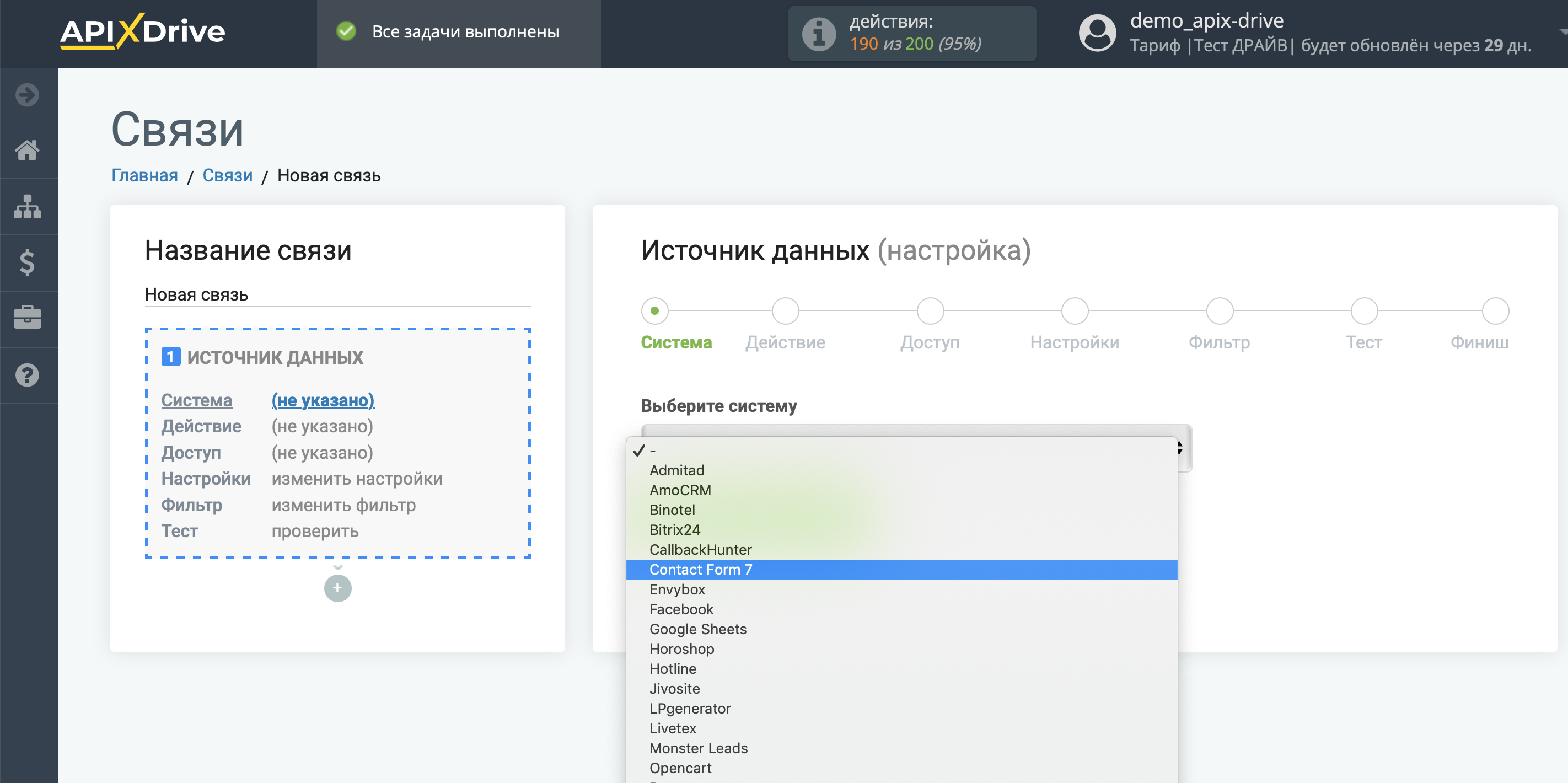Open the dollar billing icon in the sidebar
Screen dimensions: 1568x783
[x=28, y=263]
